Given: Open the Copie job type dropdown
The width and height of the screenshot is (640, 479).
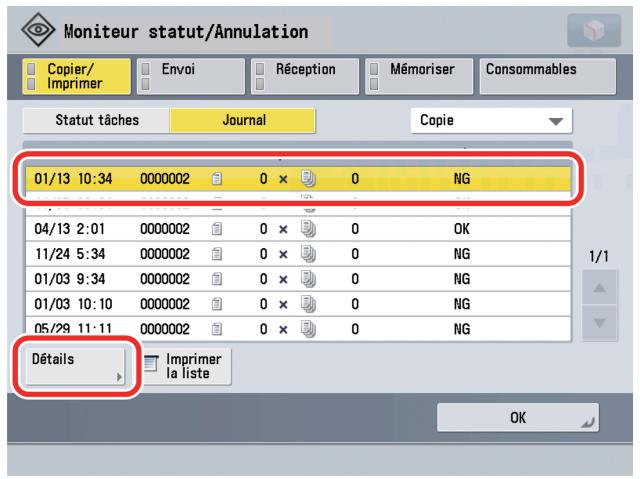Looking at the screenshot, I should tap(491, 121).
